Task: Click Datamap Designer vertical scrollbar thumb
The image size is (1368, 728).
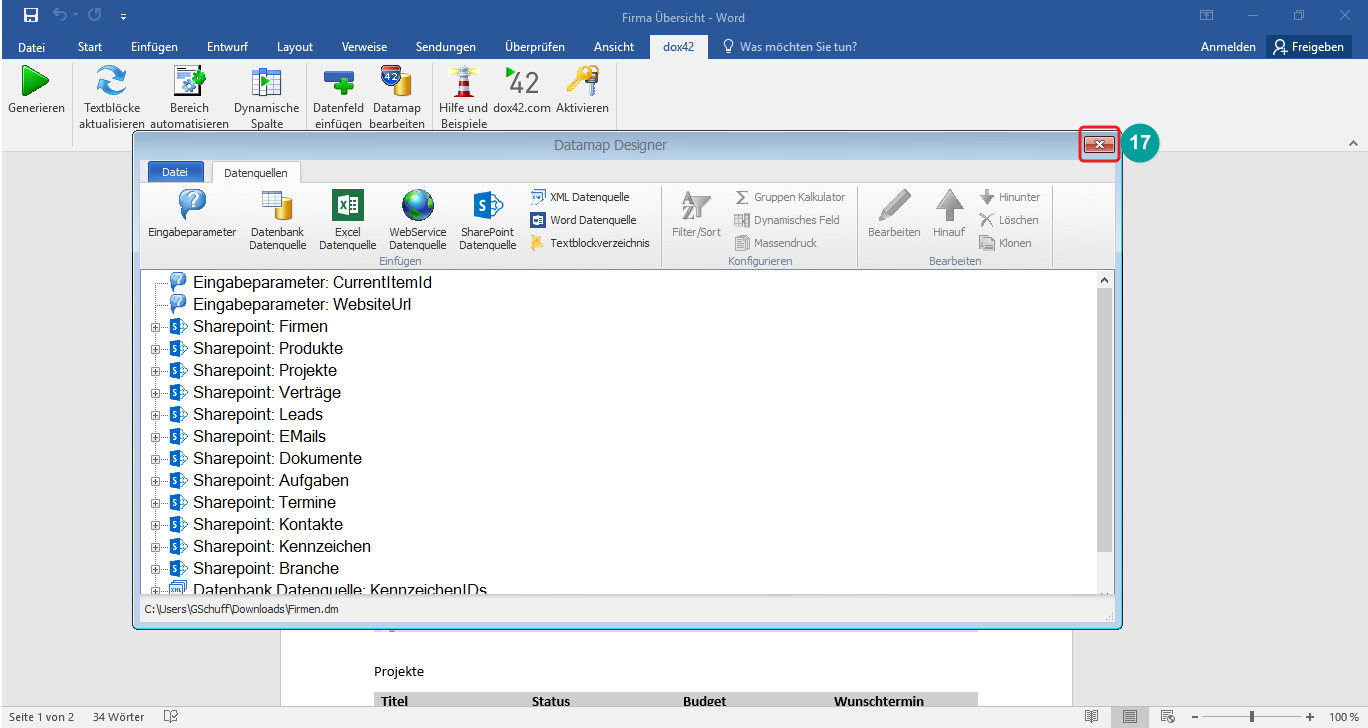Action: coord(1105,420)
